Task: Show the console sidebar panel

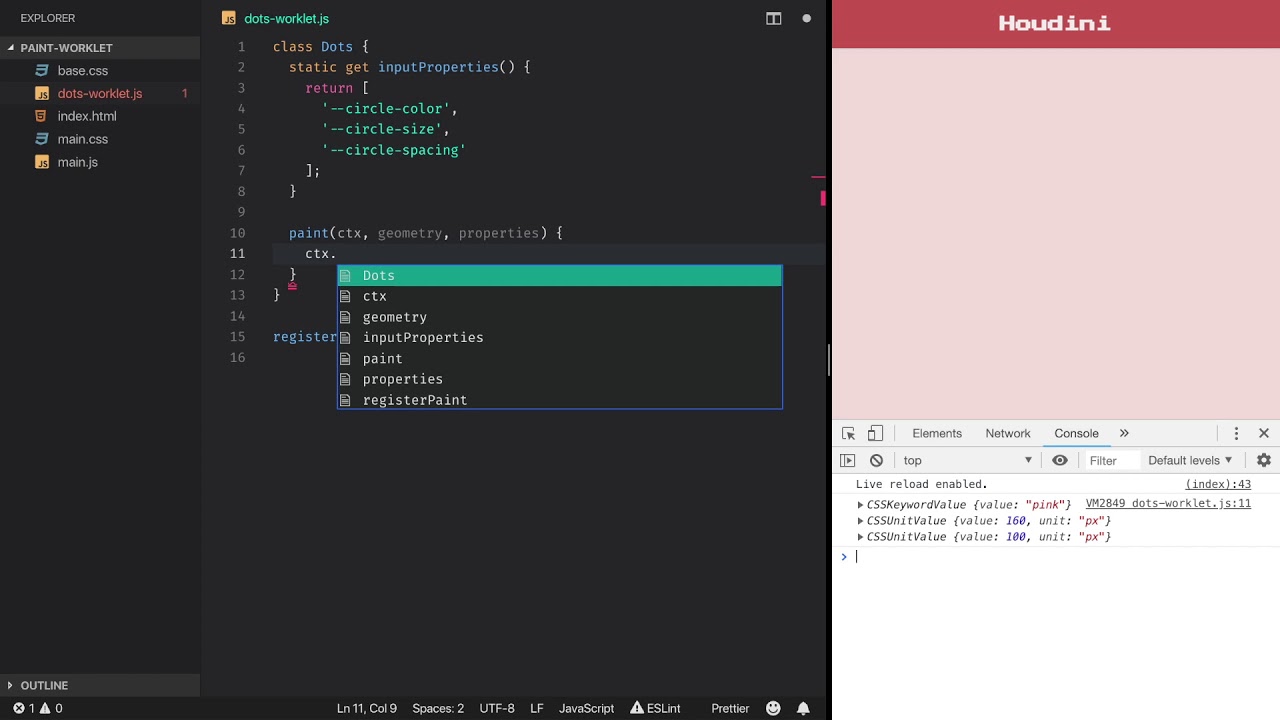Action: [847, 460]
